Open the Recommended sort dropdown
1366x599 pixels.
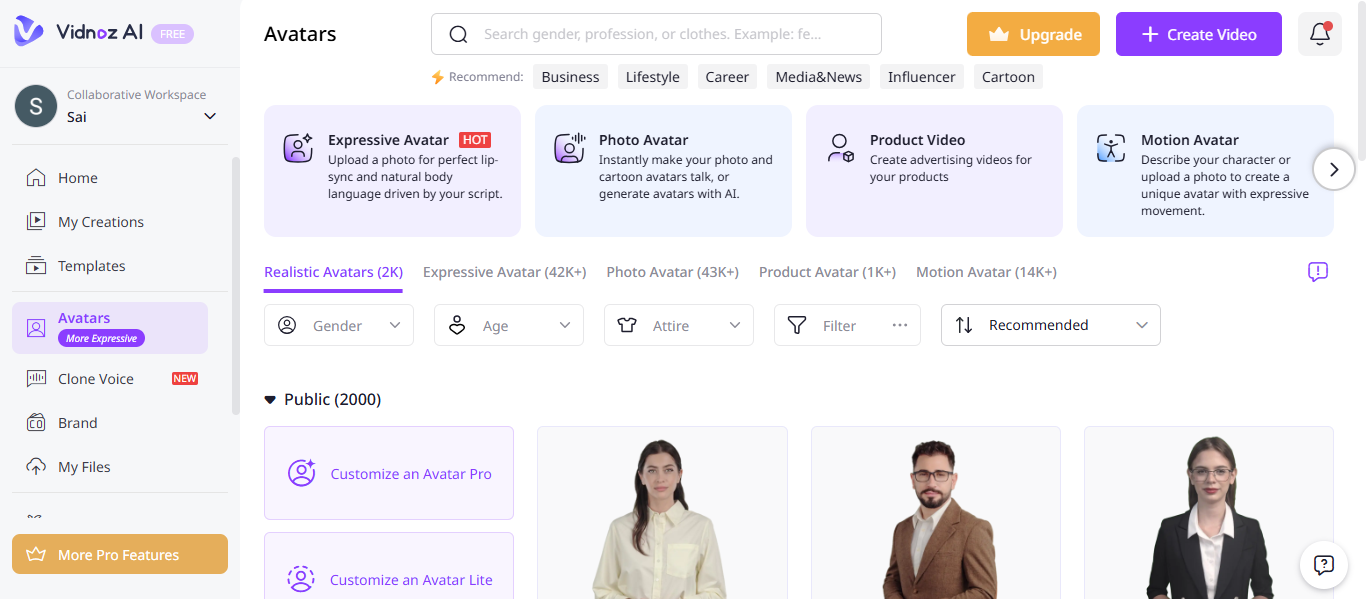1050,325
